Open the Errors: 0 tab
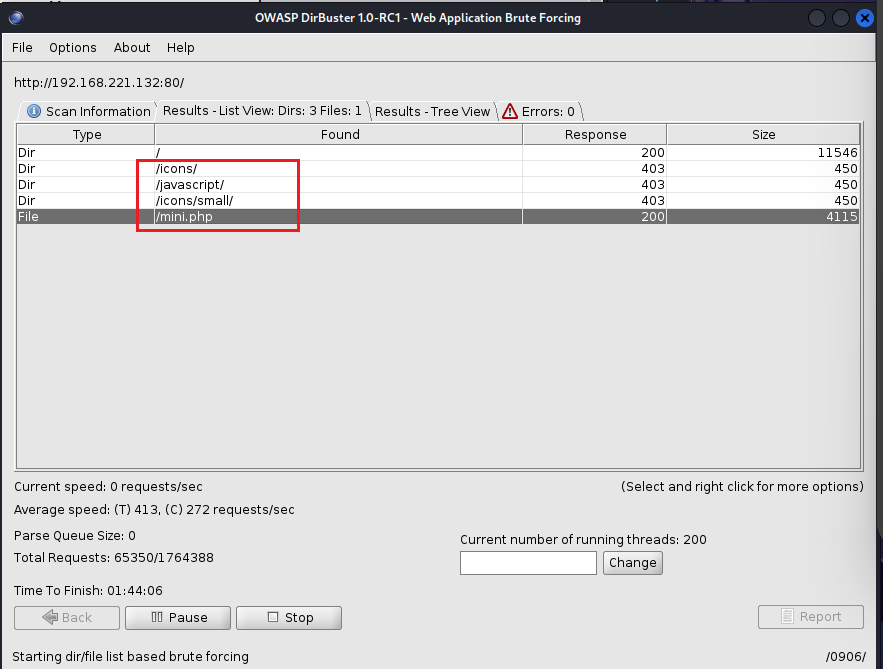883x669 pixels. click(539, 112)
